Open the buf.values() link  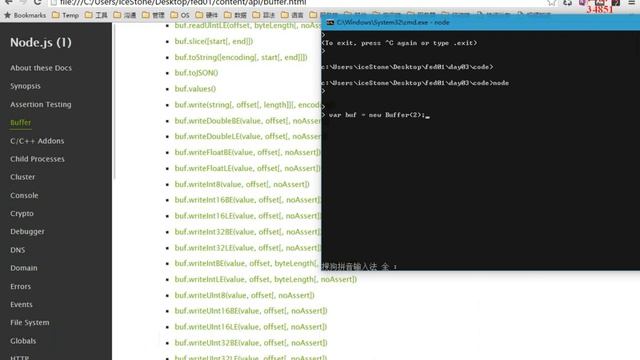click(x=195, y=89)
